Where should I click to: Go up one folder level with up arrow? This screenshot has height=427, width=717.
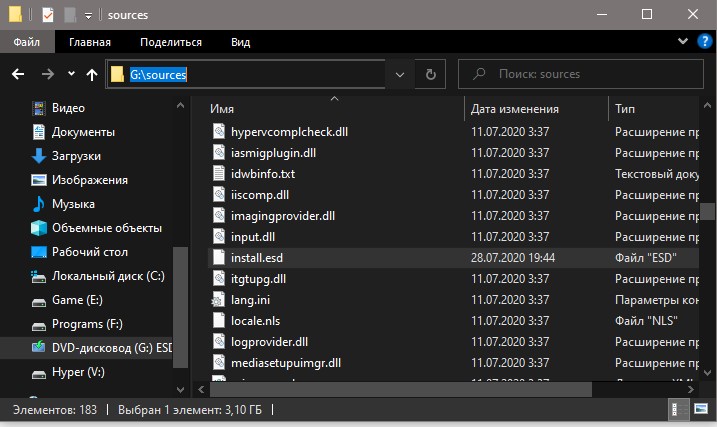(92, 74)
